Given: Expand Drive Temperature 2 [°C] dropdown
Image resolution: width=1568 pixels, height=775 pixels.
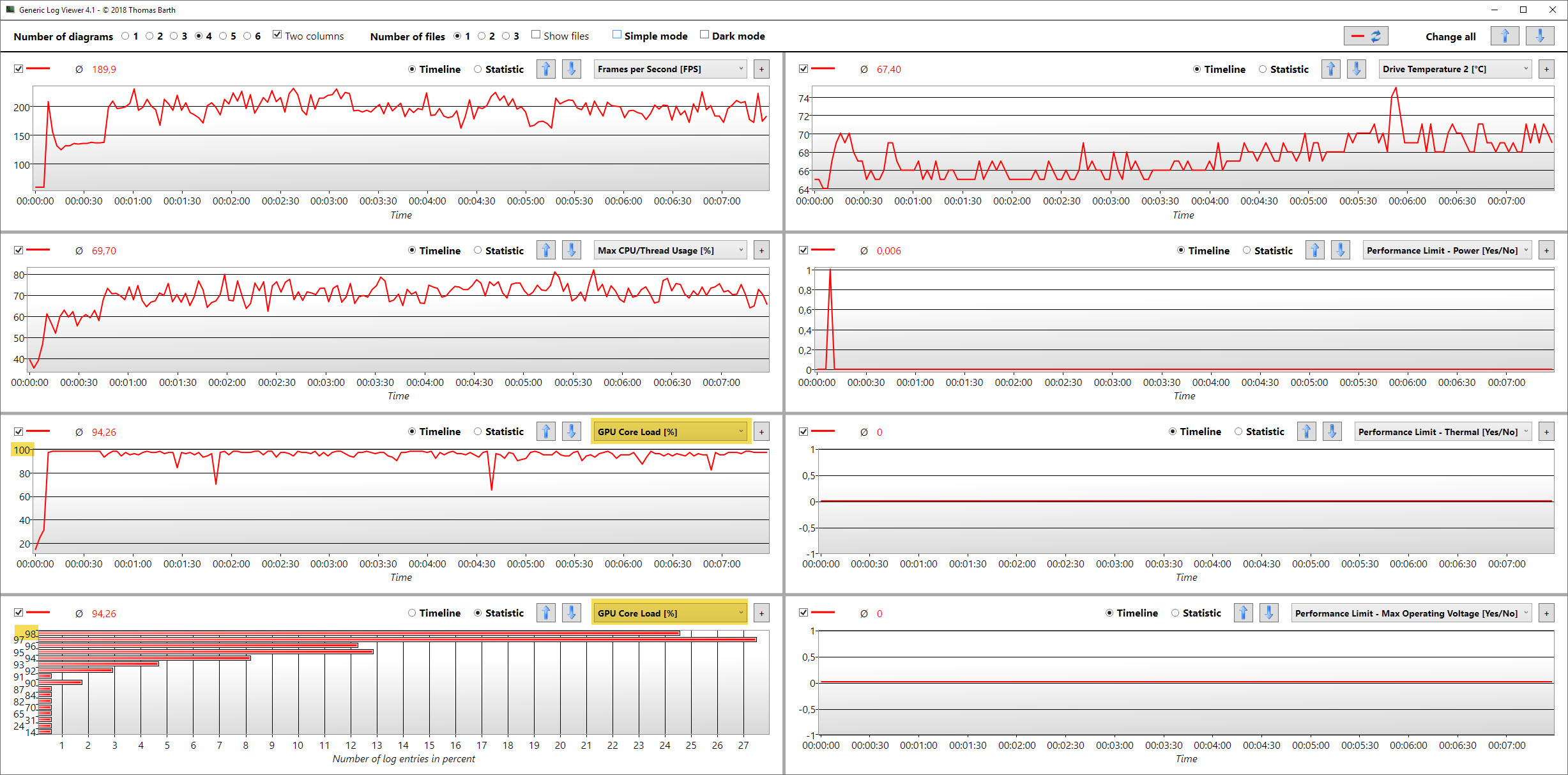Looking at the screenshot, I should 1455,69.
